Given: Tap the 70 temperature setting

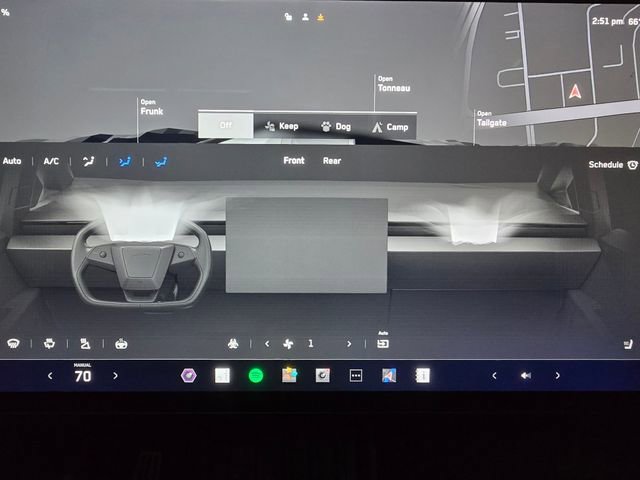Looking at the screenshot, I should (83, 376).
